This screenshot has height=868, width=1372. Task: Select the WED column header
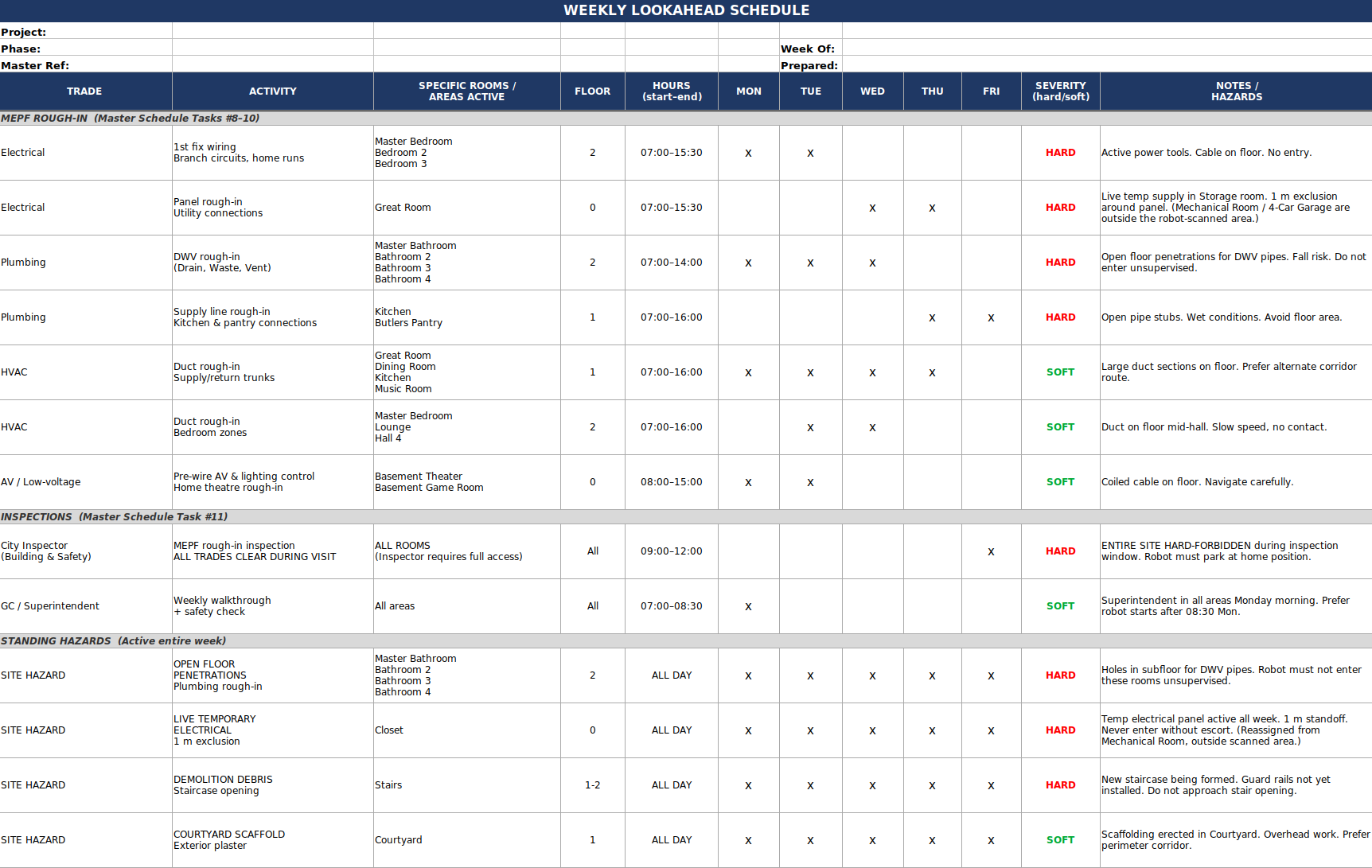(x=873, y=91)
